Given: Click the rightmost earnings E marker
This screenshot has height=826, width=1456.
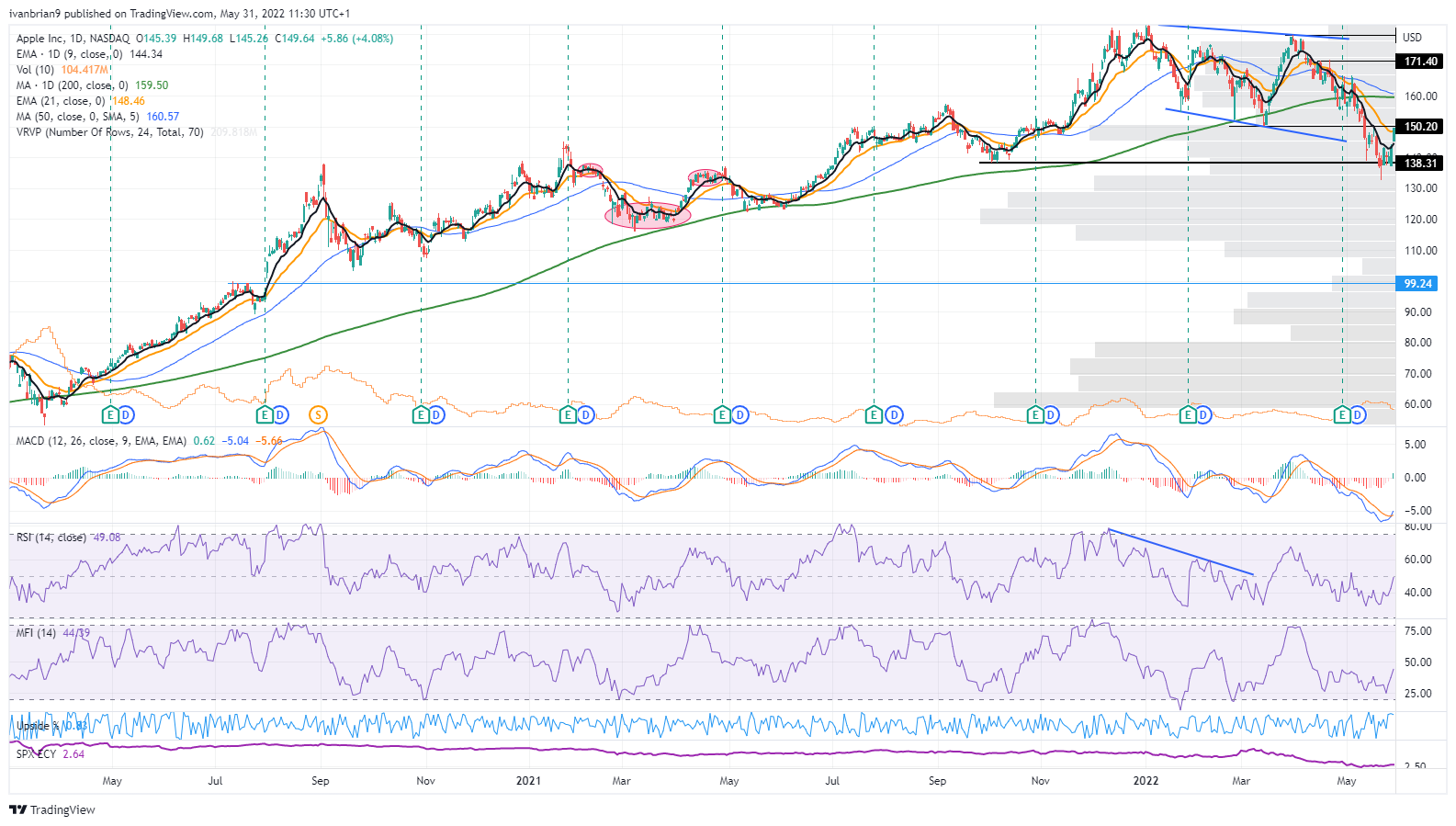Looking at the screenshot, I should click(1342, 415).
